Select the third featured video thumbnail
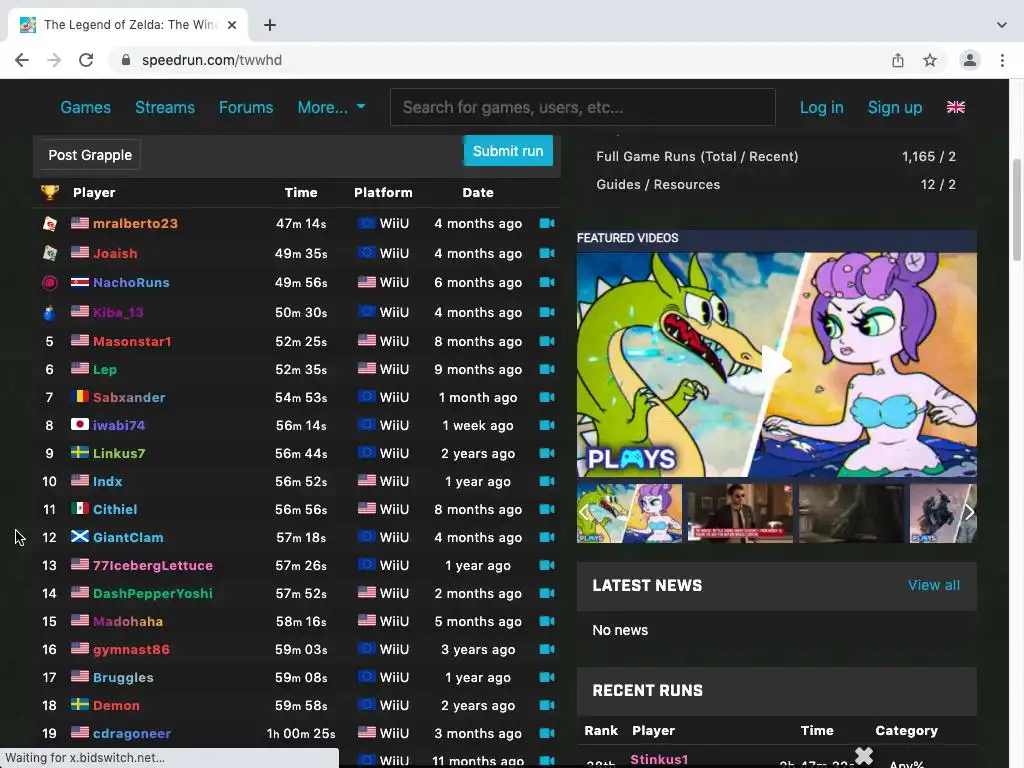 point(851,513)
